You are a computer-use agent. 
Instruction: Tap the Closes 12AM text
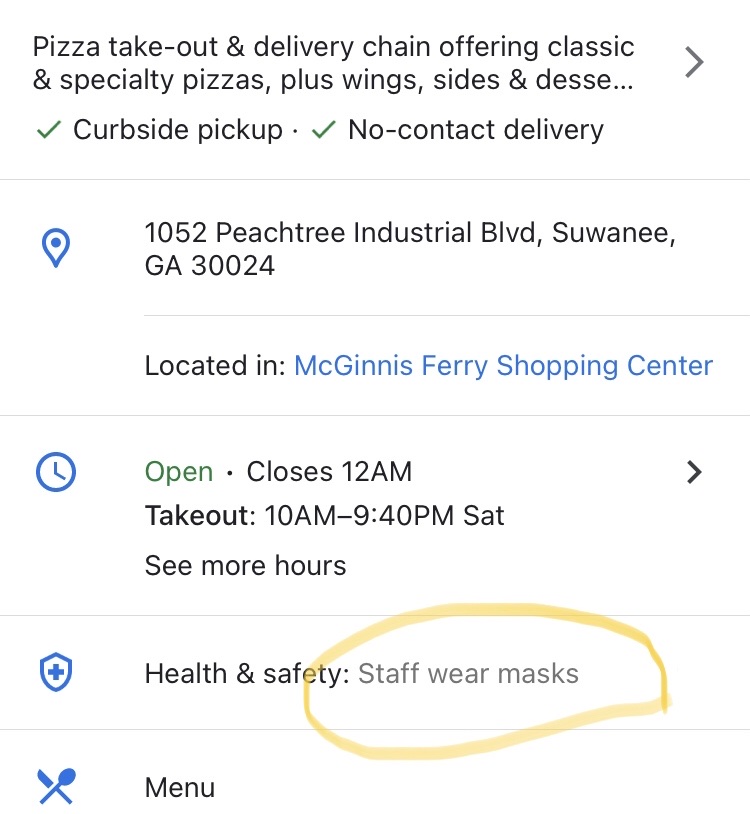point(329,471)
